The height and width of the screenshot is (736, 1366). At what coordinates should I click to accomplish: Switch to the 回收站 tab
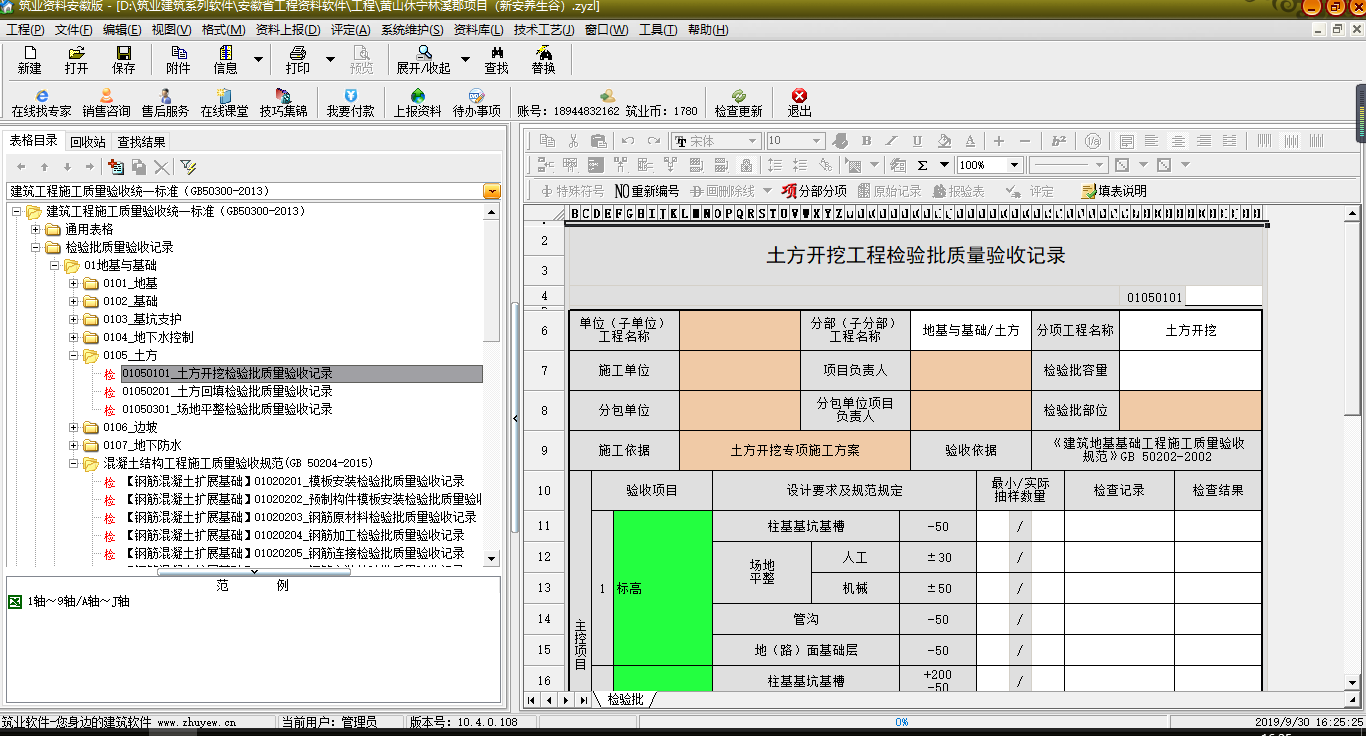click(x=87, y=142)
